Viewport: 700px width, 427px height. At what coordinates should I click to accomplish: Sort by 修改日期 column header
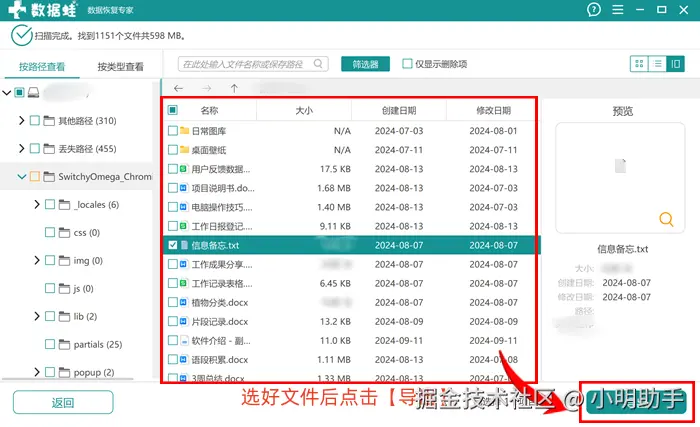[493, 110]
